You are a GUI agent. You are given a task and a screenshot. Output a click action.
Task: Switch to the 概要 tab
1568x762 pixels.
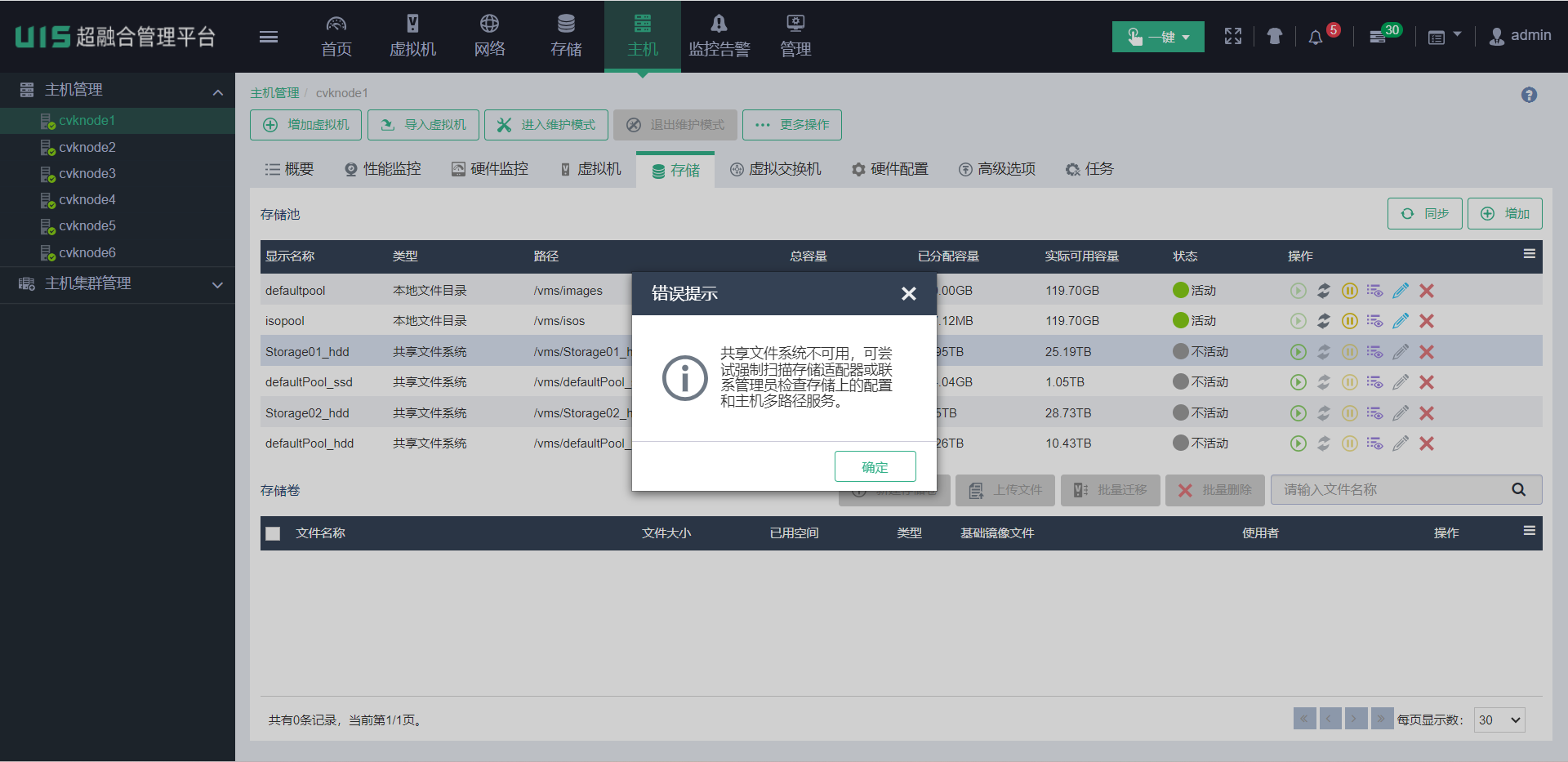[x=289, y=169]
